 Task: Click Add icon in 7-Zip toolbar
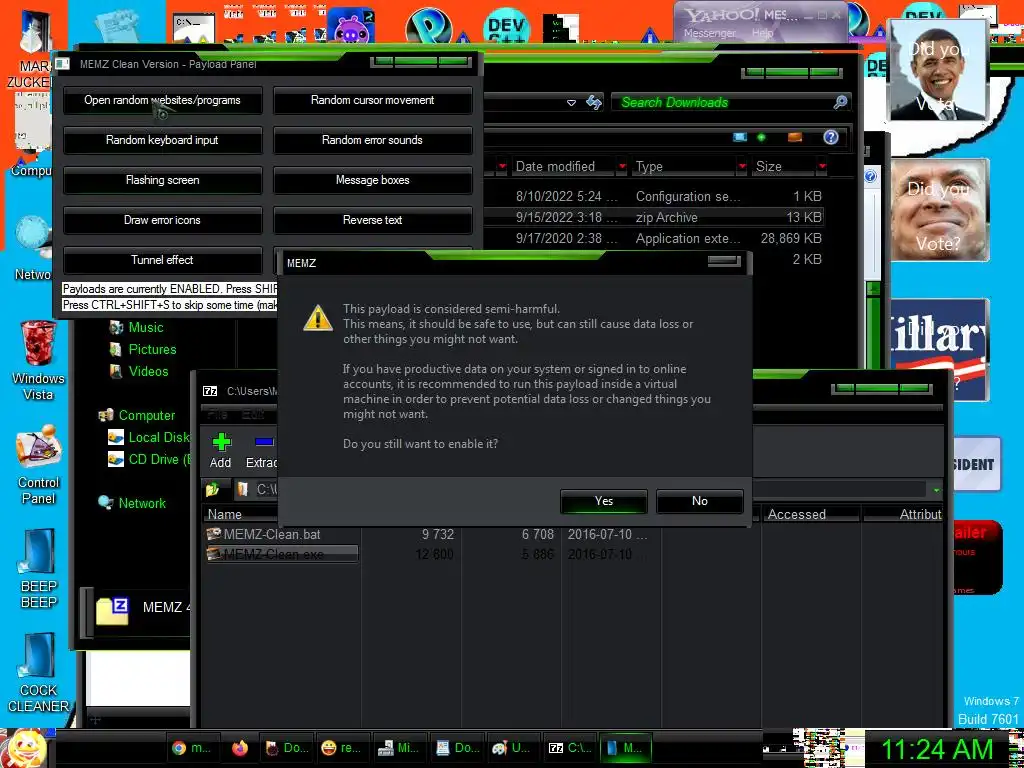[x=221, y=442]
